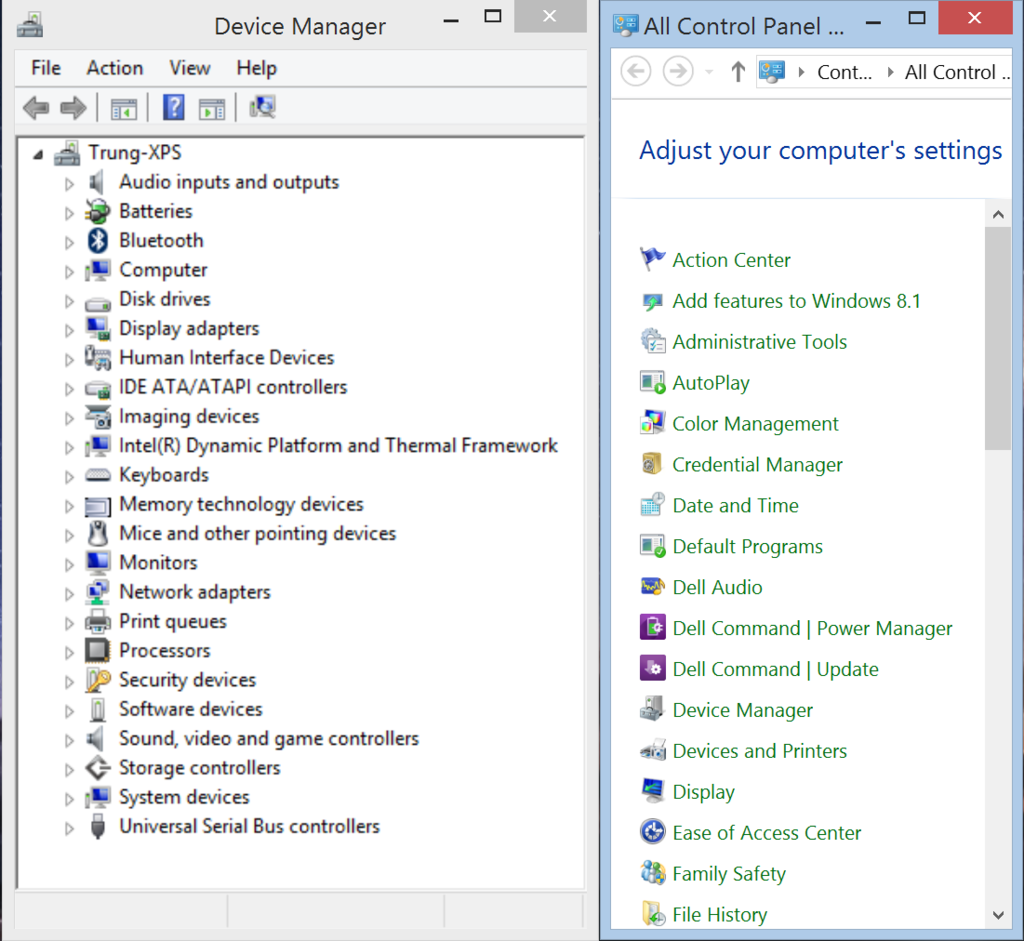This screenshot has height=941, width=1024.
Task: Click the Back arrow in Device Manager toolbar
Action: [x=36, y=108]
